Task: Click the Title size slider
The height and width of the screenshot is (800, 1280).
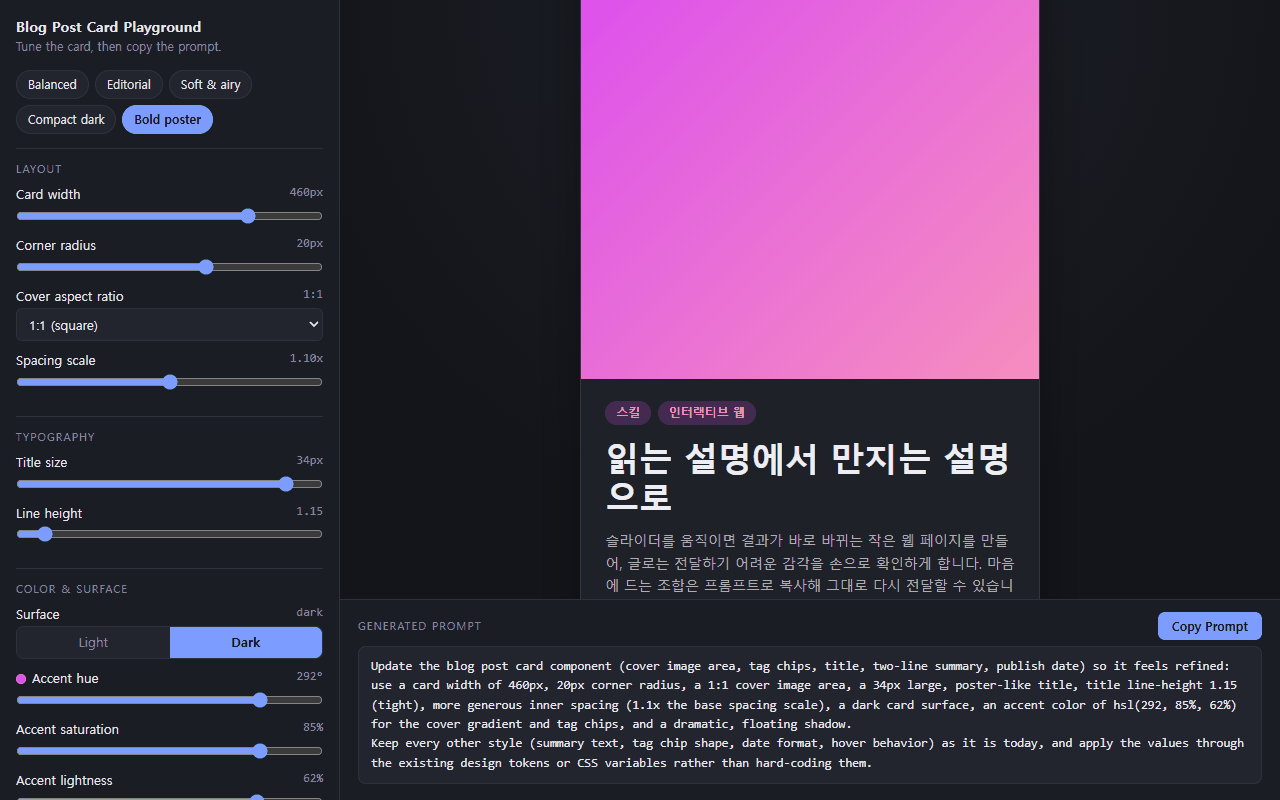Action: pyautogui.click(x=169, y=484)
